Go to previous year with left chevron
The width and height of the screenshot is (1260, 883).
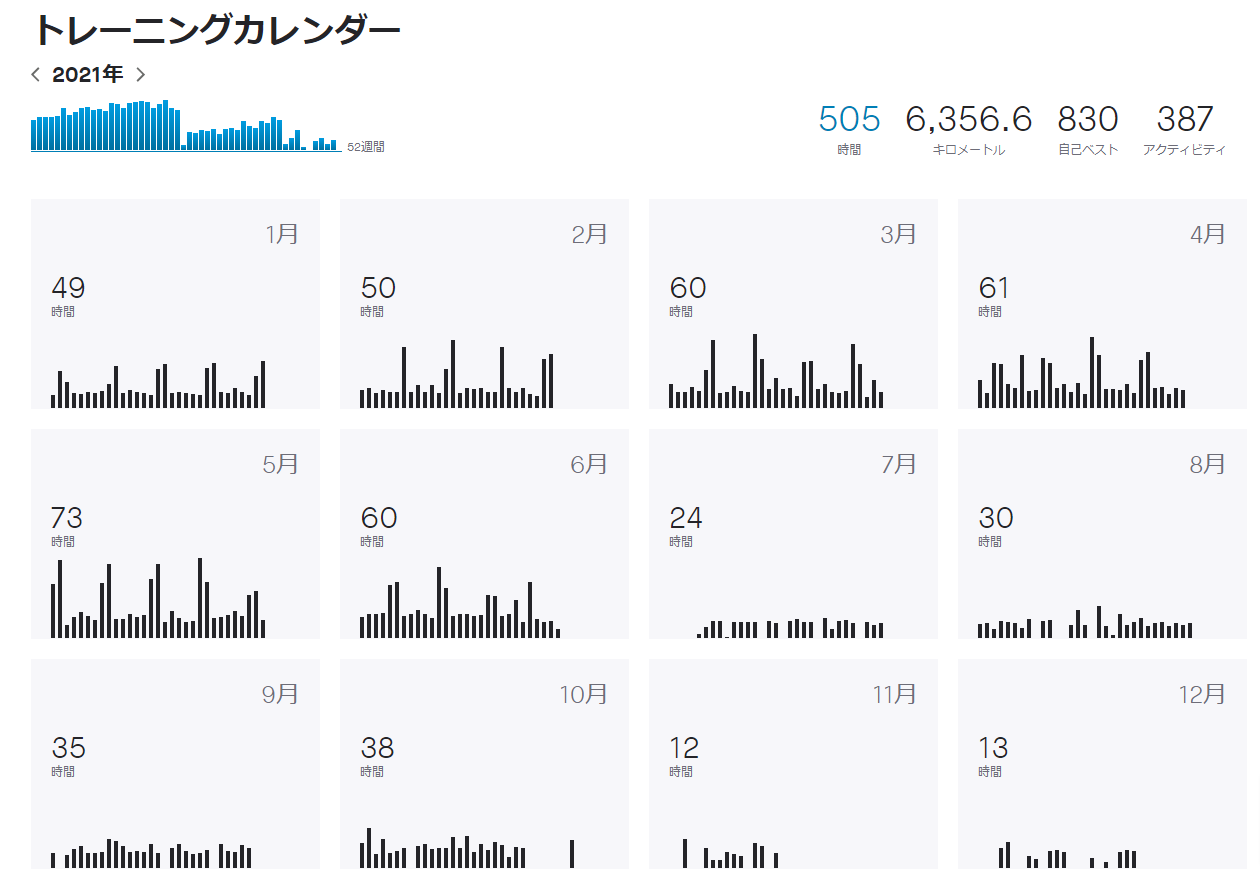click(x=36, y=74)
